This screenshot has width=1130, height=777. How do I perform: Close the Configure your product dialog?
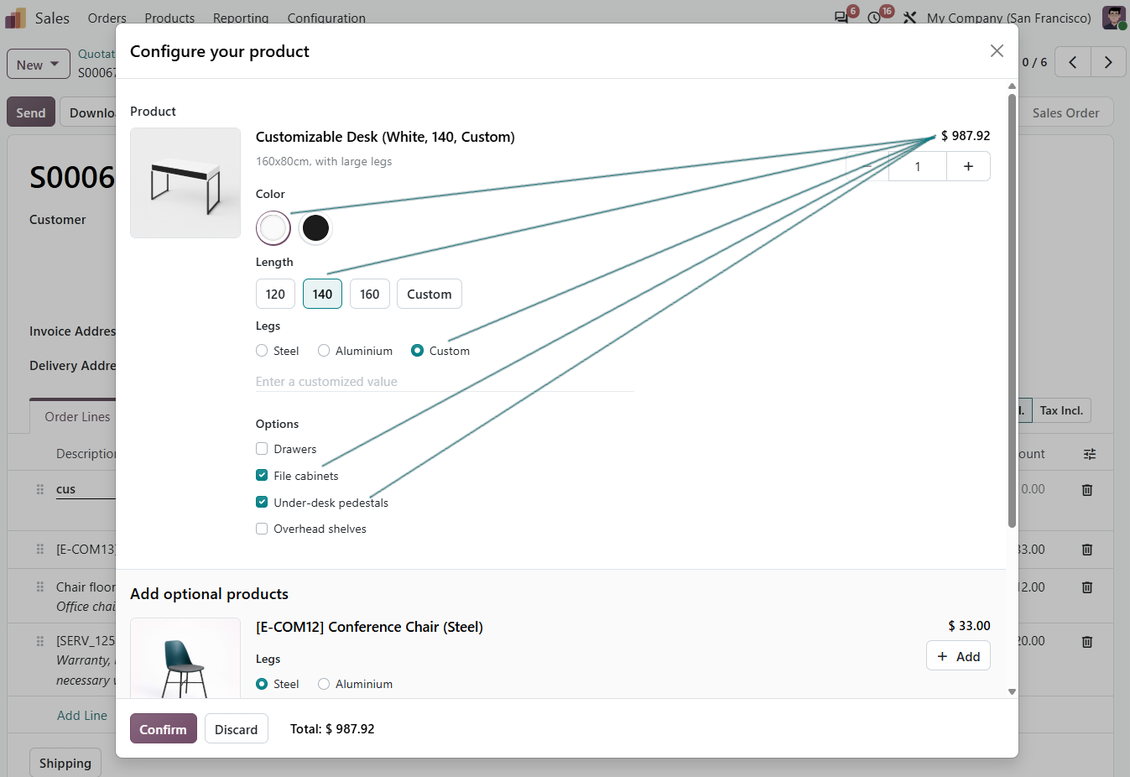point(997,51)
